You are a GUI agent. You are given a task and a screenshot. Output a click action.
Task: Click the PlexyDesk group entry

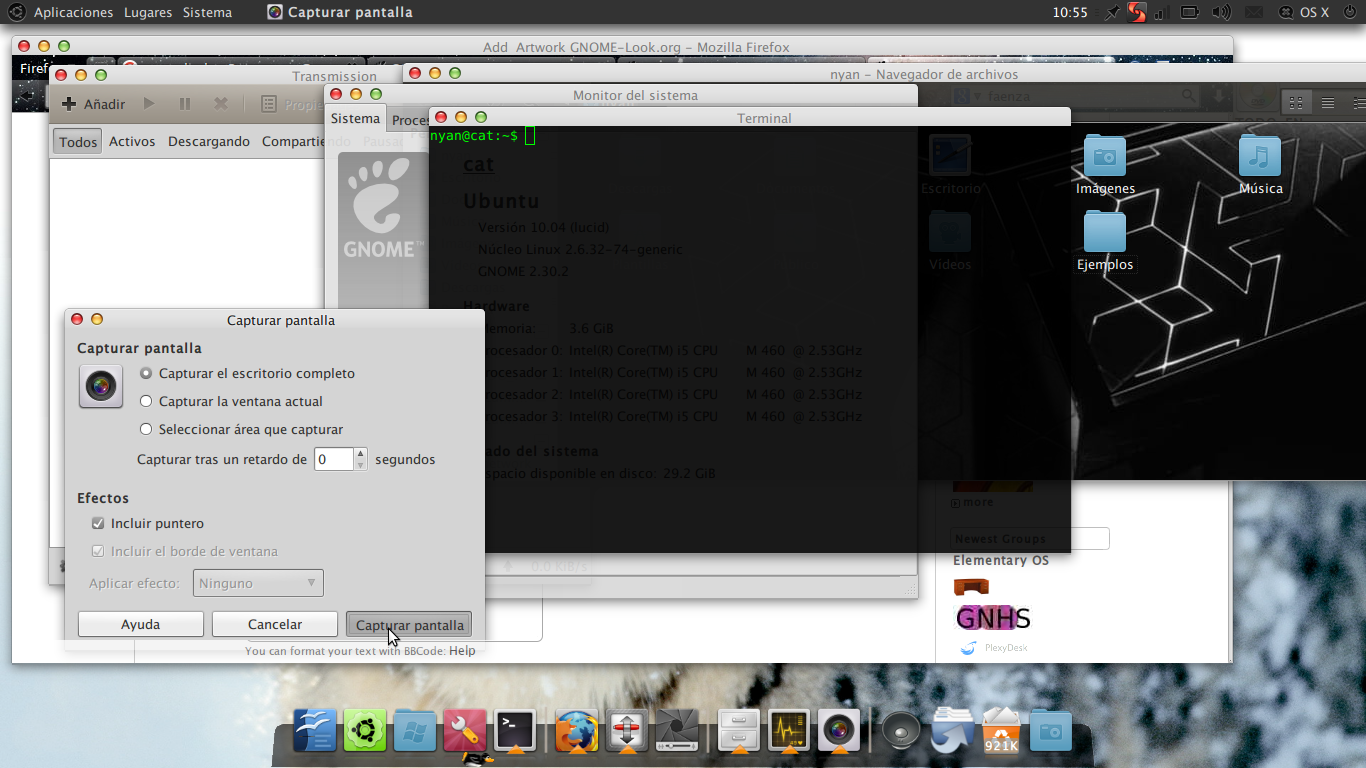pos(994,648)
